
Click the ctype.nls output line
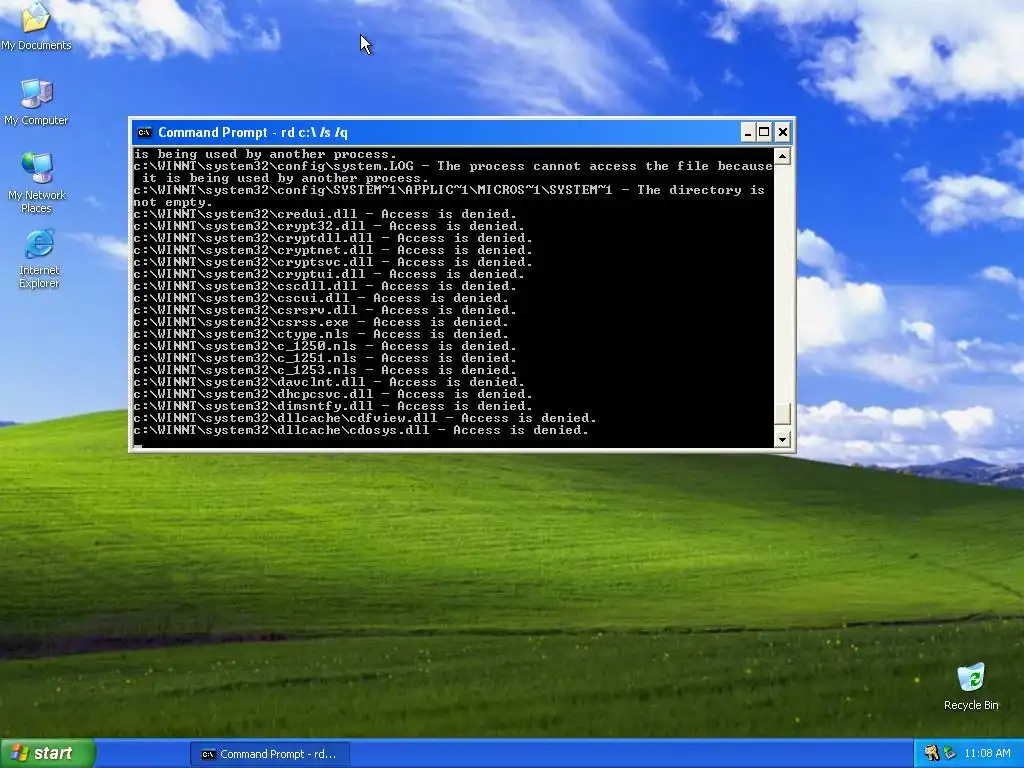click(321, 334)
